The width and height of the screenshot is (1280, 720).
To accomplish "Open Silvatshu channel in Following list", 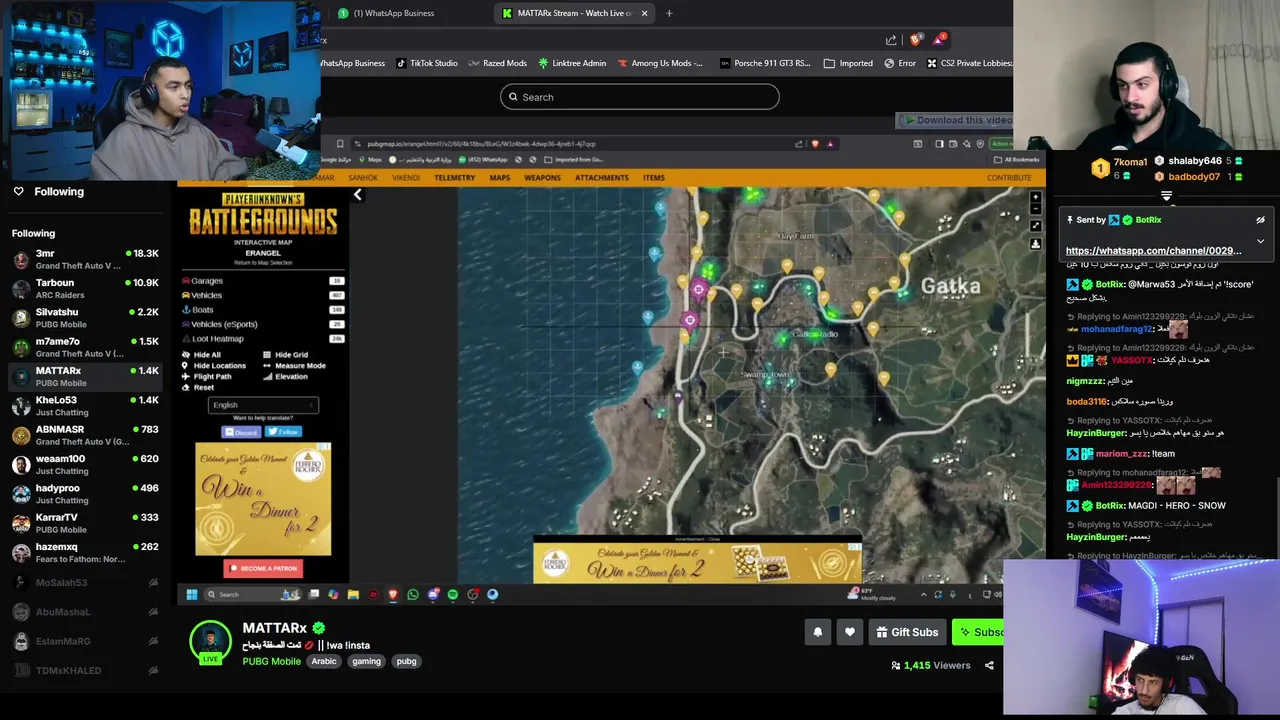I will [x=85, y=318].
